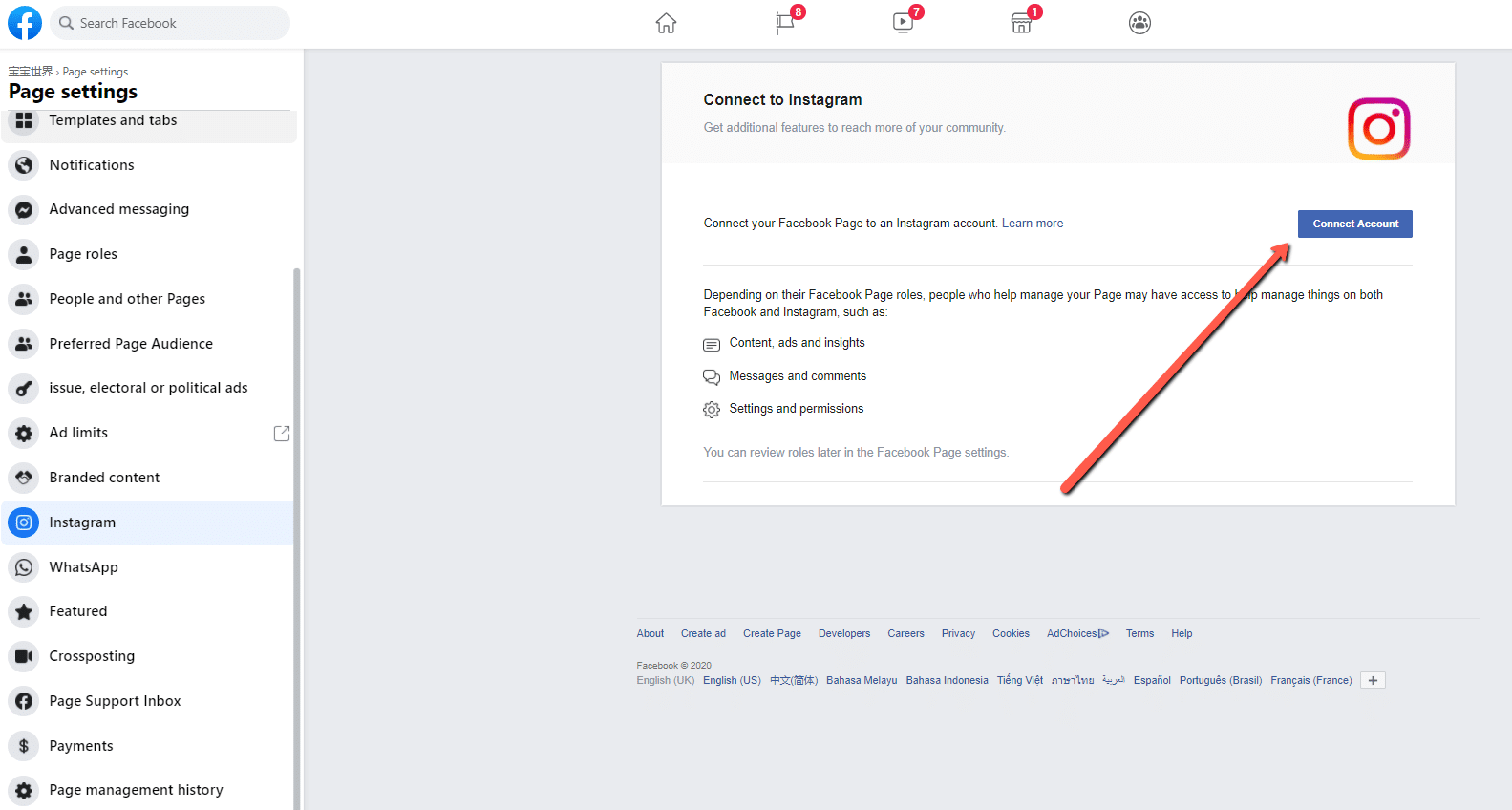This screenshot has height=810, width=1512.
Task: Open the Watch video icon
Action: 903,23
